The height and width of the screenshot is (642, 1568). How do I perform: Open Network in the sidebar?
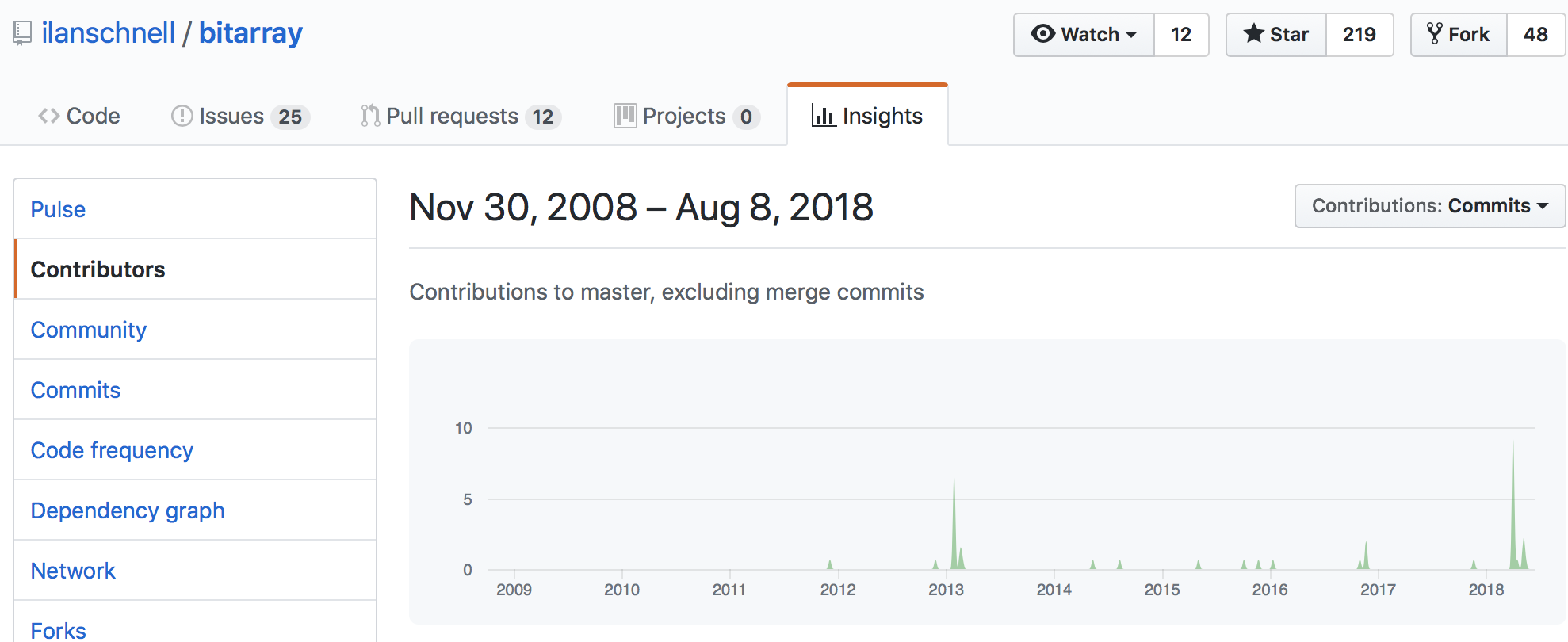[x=195, y=571]
